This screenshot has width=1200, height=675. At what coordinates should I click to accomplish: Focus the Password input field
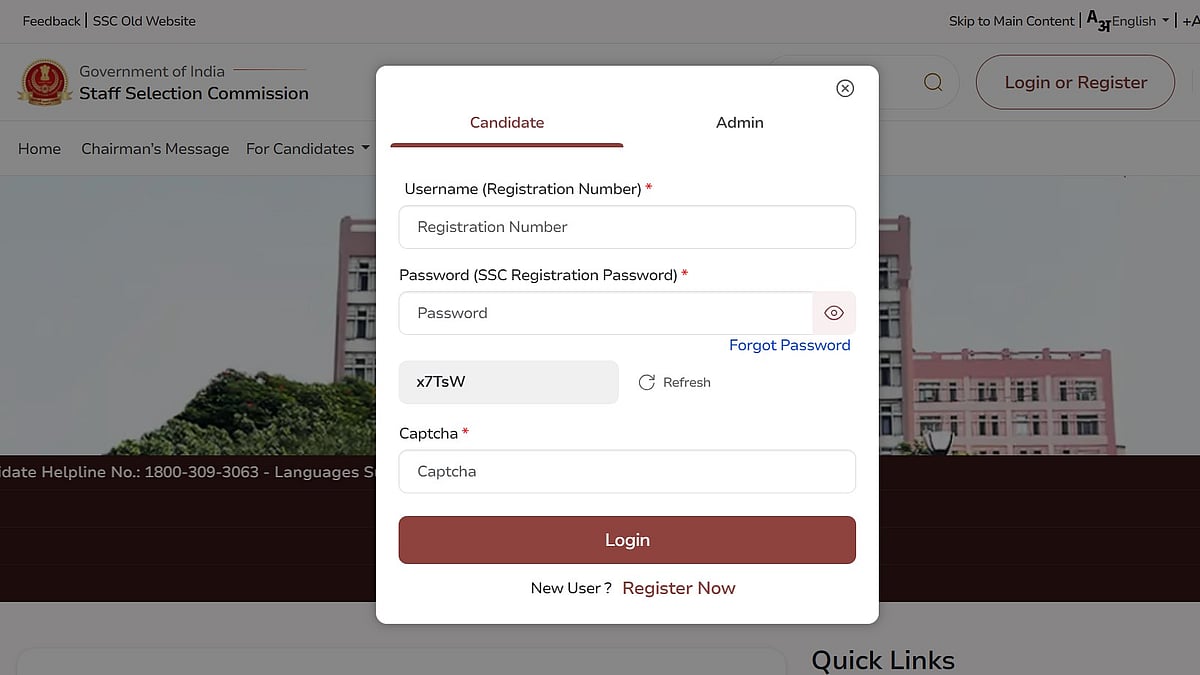606,313
